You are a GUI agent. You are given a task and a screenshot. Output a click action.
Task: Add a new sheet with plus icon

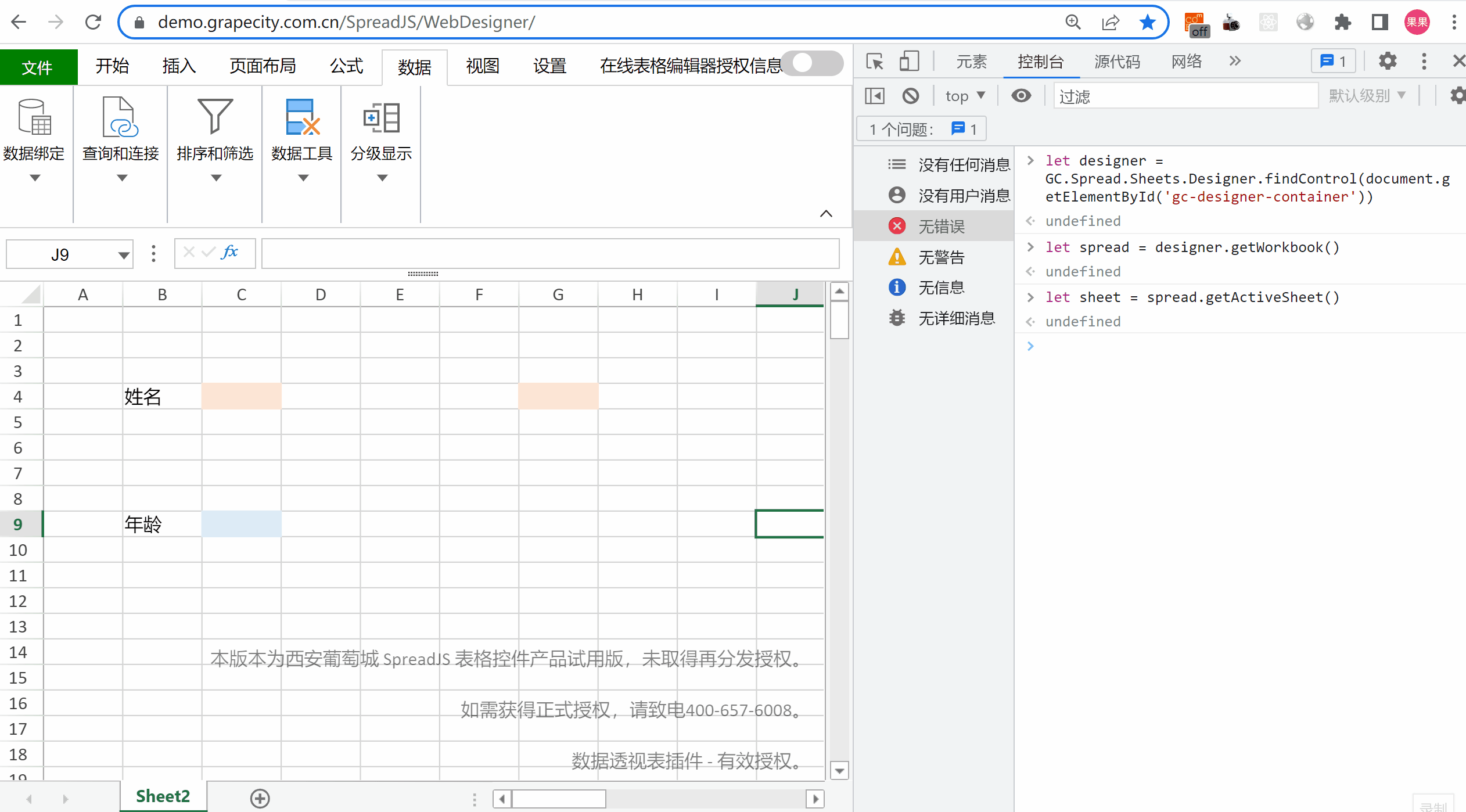[260, 798]
